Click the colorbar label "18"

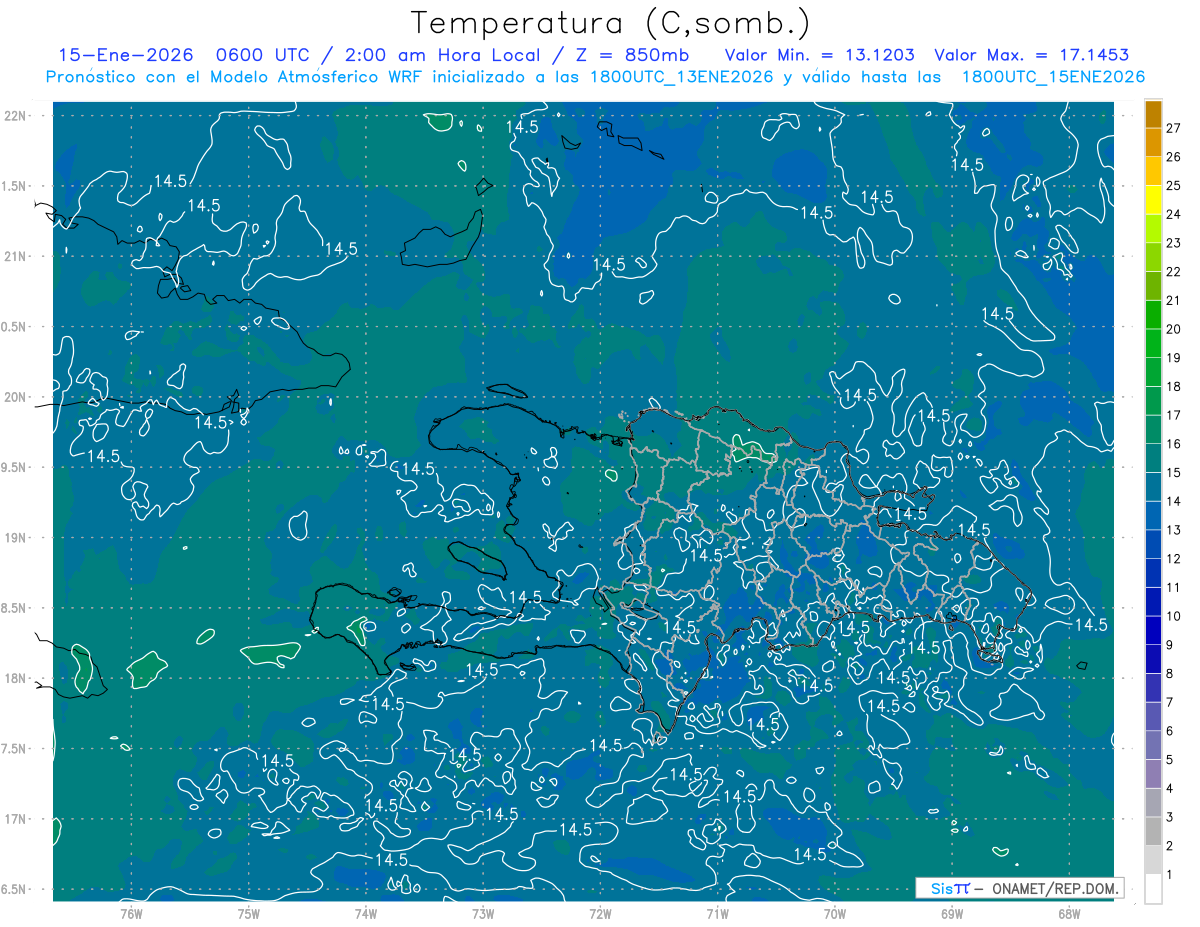click(1174, 386)
